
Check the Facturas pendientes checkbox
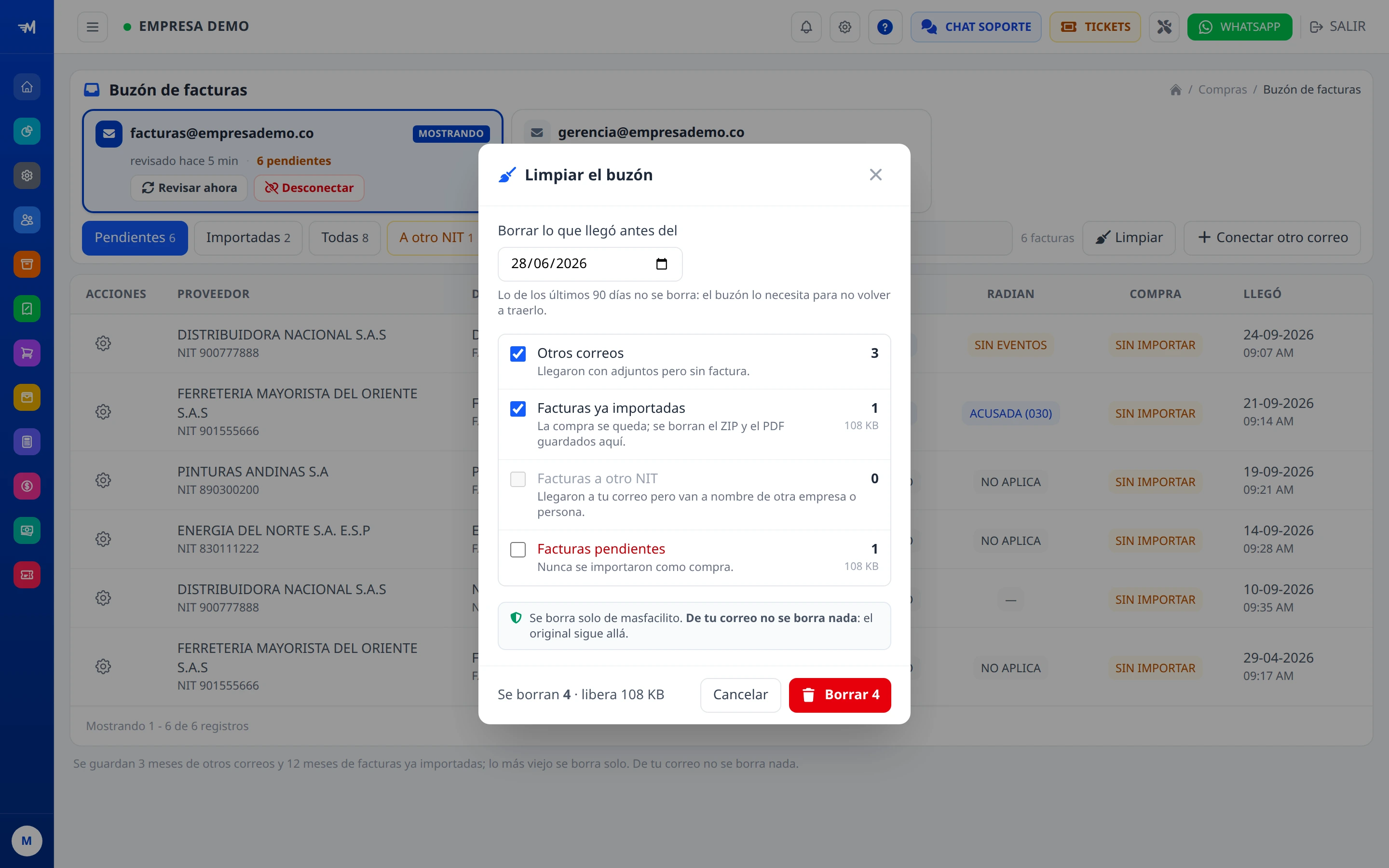pyautogui.click(x=517, y=549)
